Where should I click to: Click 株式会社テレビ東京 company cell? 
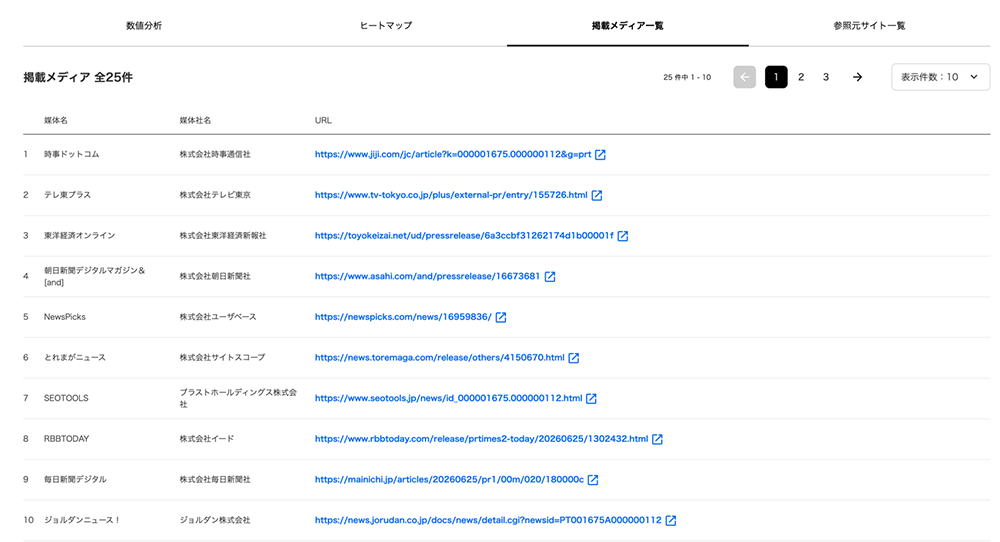pyautogui.click(x=215, y=195)
